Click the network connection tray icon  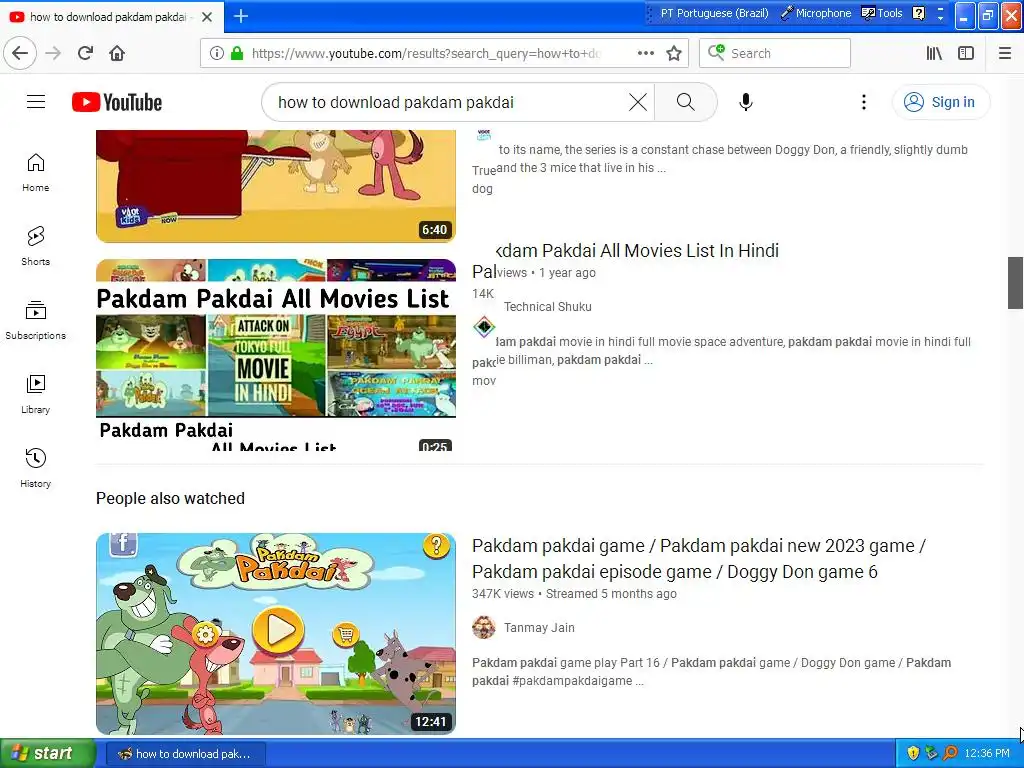click(x=931, y=753)
